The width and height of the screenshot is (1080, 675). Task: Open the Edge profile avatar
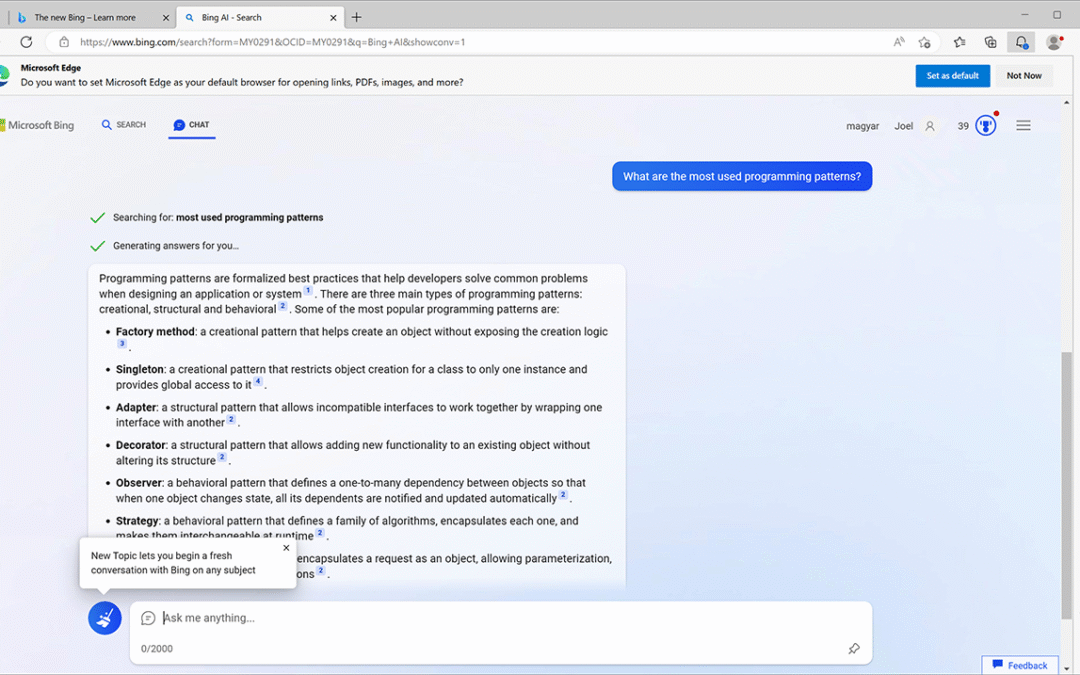click(1053, 42)
